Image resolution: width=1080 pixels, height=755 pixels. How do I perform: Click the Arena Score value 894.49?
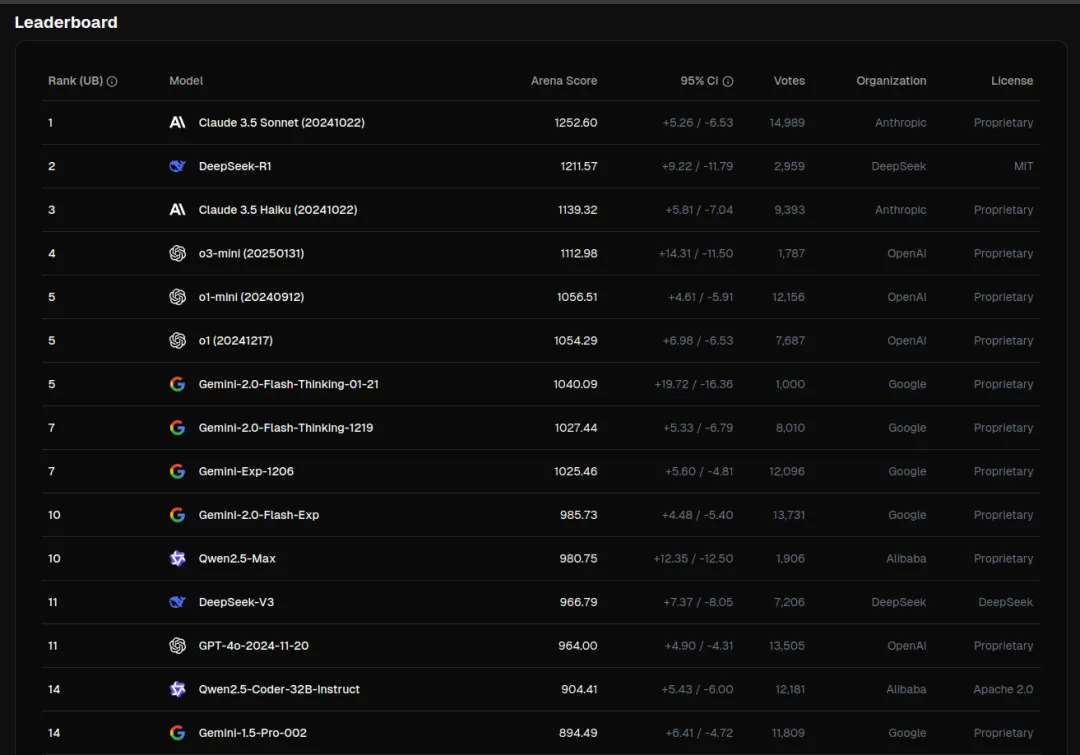point(578,733)
